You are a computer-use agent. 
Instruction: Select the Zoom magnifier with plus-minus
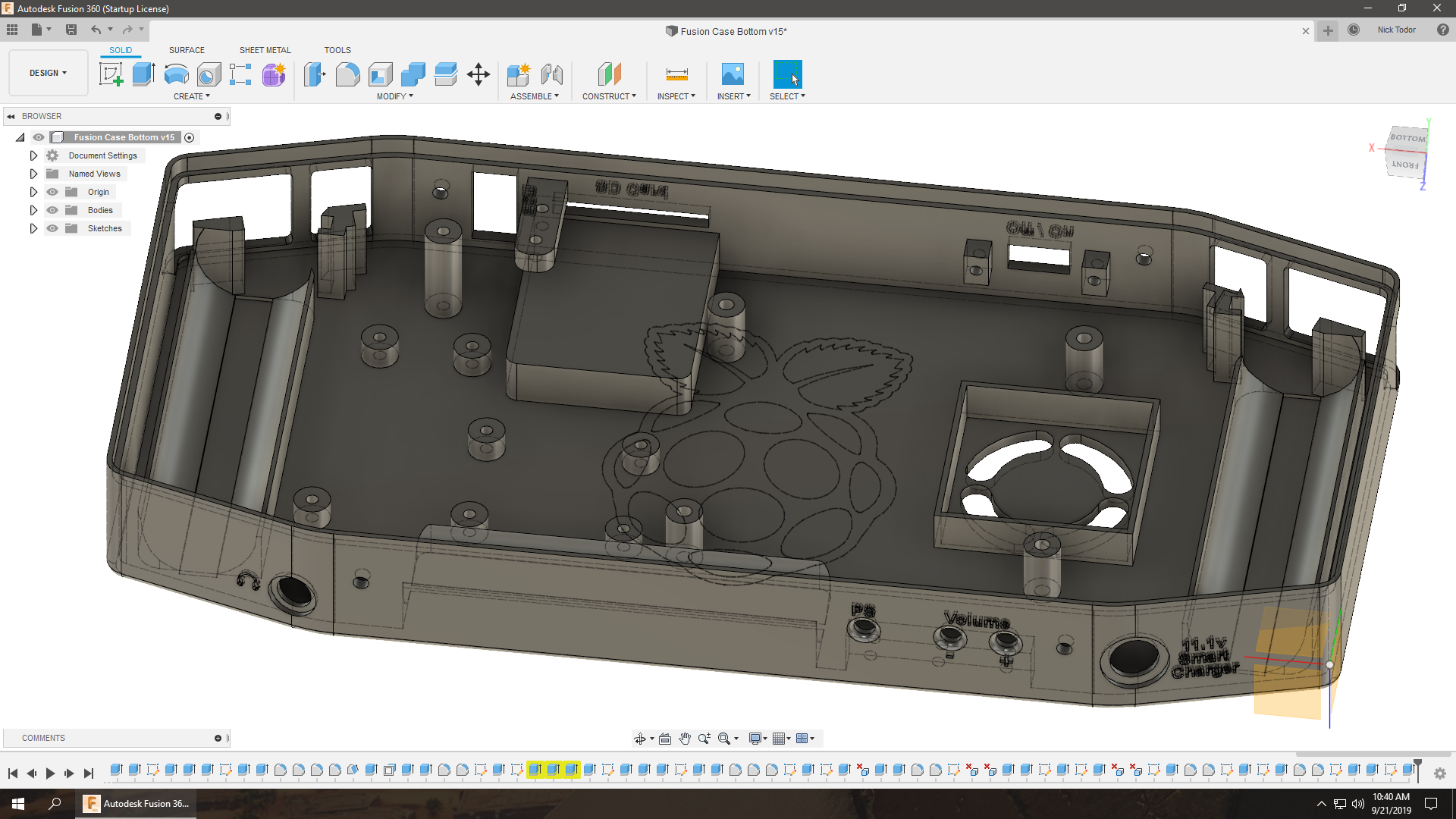pos(704,739)
